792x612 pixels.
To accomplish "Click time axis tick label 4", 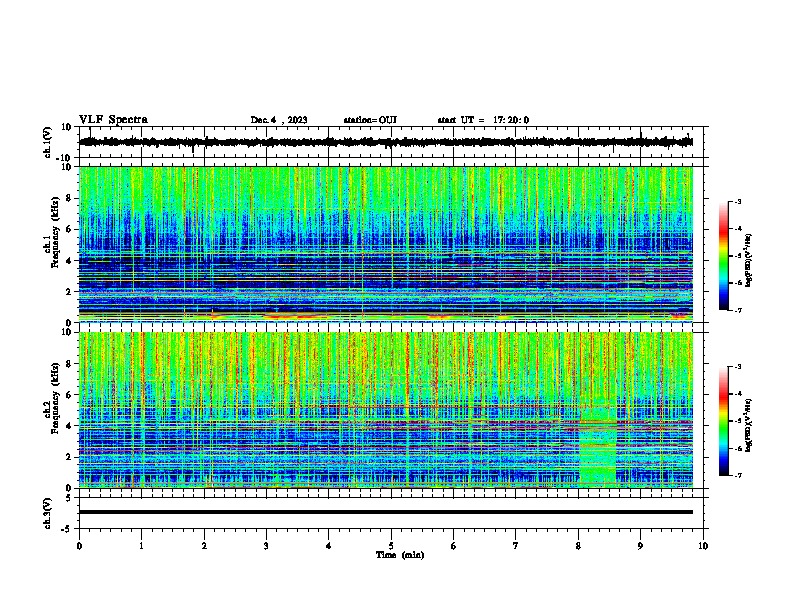I will tap(329, 546).
